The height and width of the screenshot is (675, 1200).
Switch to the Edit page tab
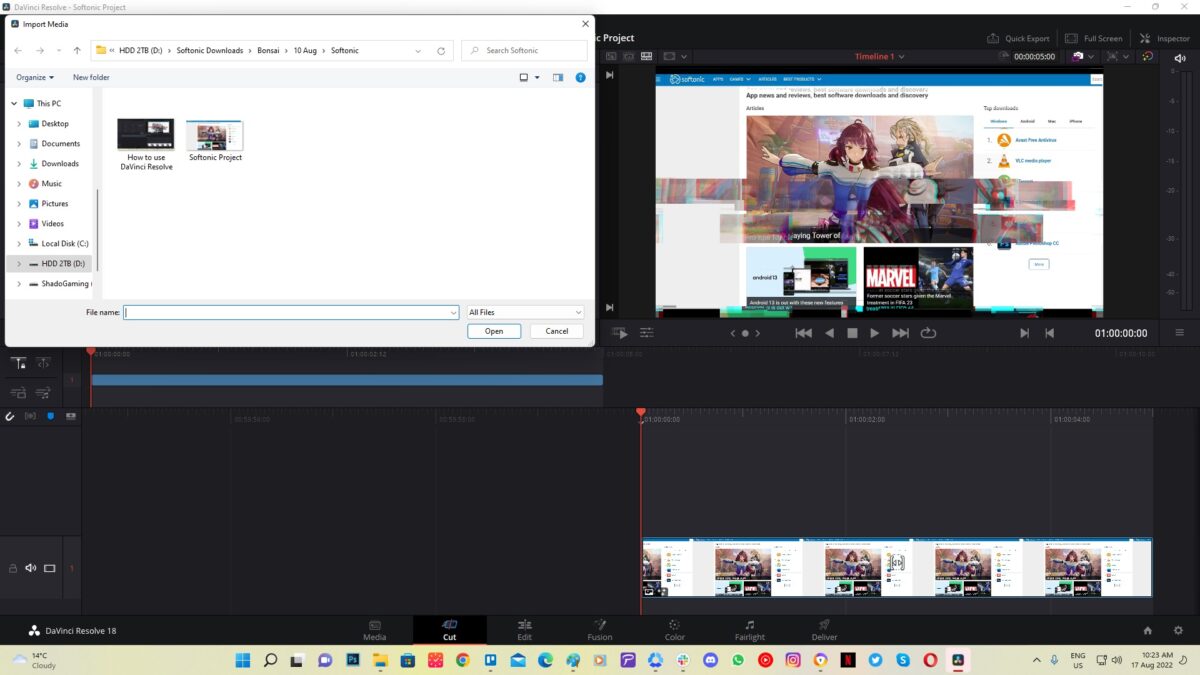click(525, 629)
